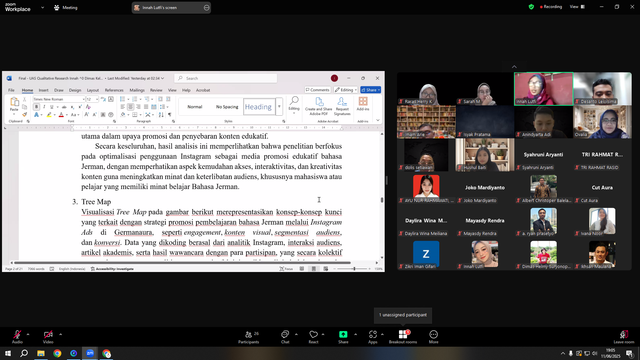Click the Word zoom slider
Screen dimensions: 640x360
(x=354, y=269)
